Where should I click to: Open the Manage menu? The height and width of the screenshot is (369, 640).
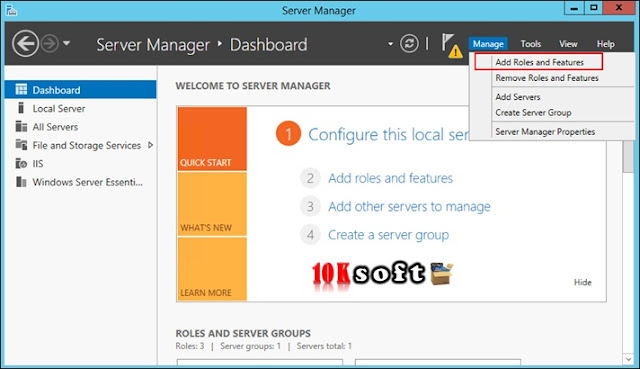click(x=488, y=44)
